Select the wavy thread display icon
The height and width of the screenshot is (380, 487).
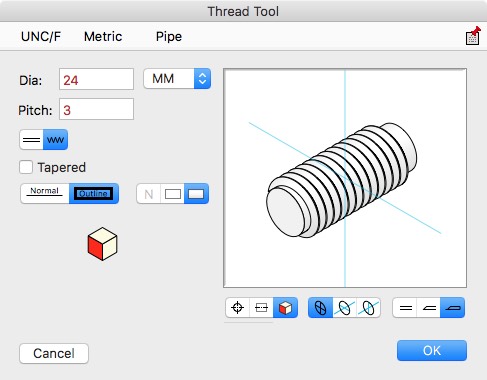tap(55, 139)
